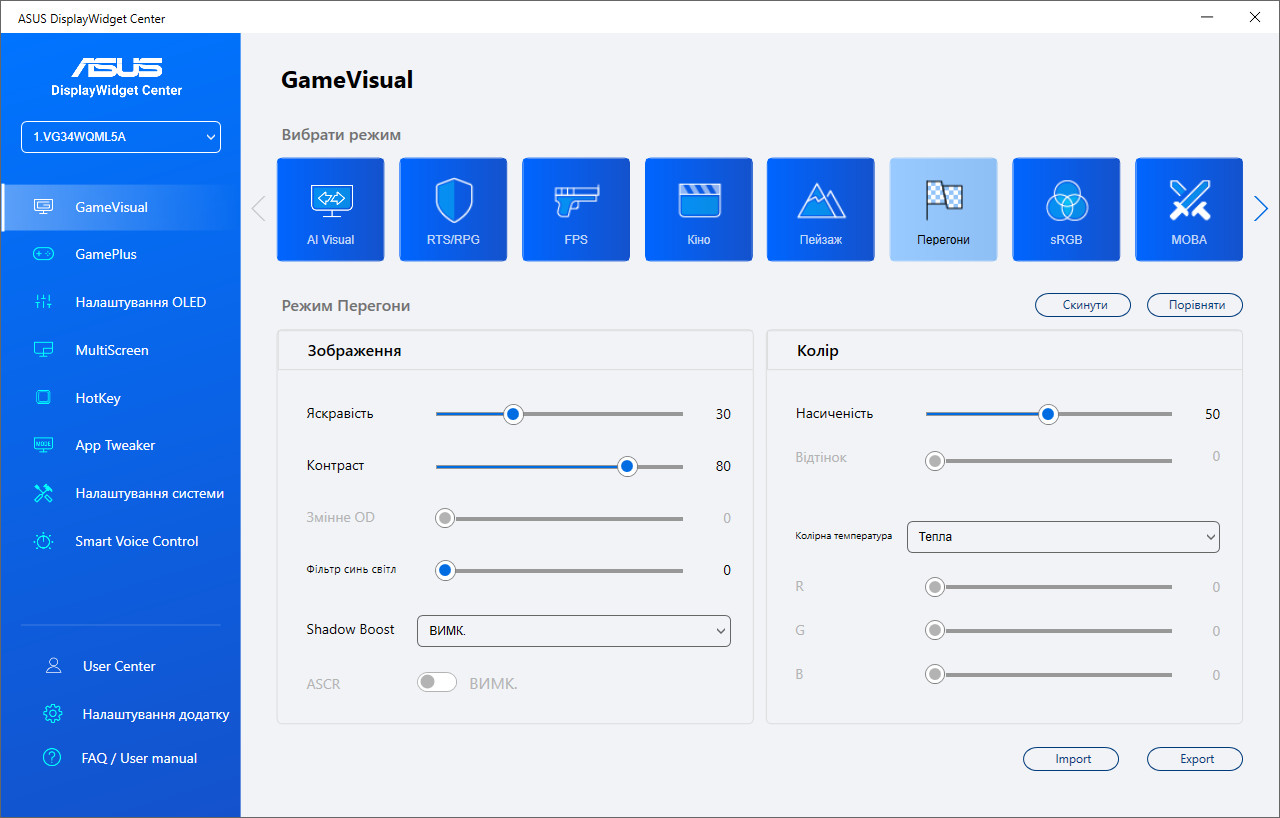
Task: Click the Скинути reset button
Action: coord(1083,305)
